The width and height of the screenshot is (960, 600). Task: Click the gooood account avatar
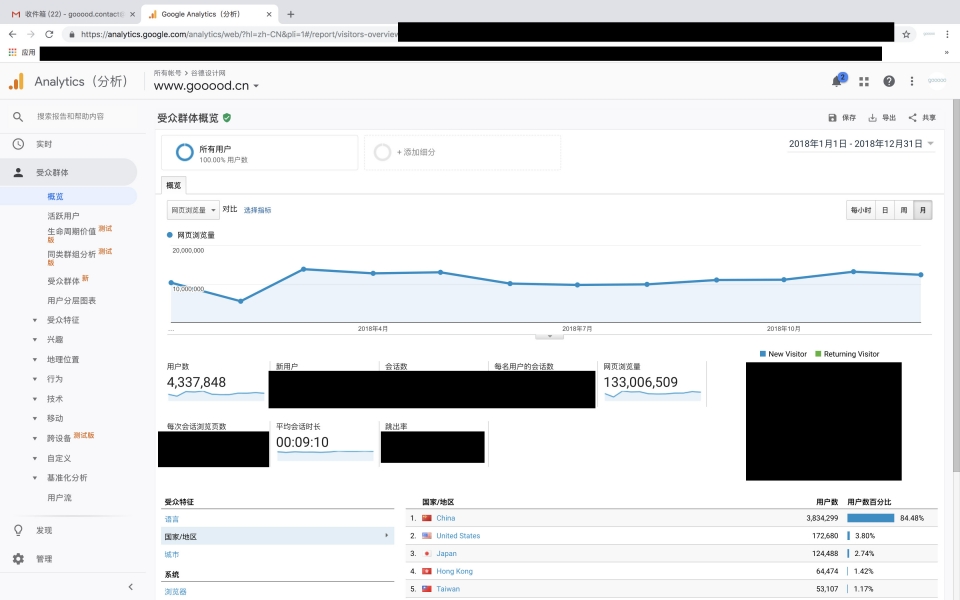[x=937, y=80]
